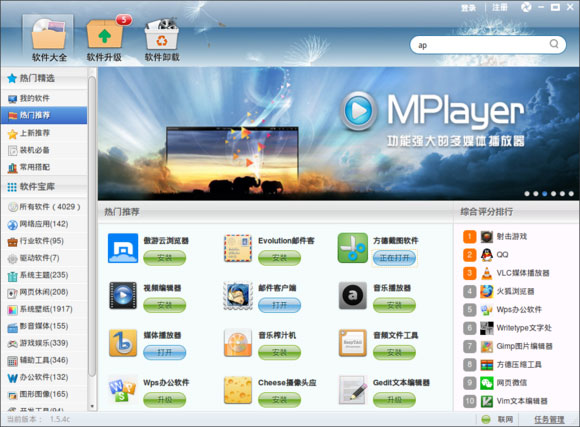Click the sidebar scrollbar down arrow
The width and height of the screenshot is (580, 427).
[x=92, y=406]
